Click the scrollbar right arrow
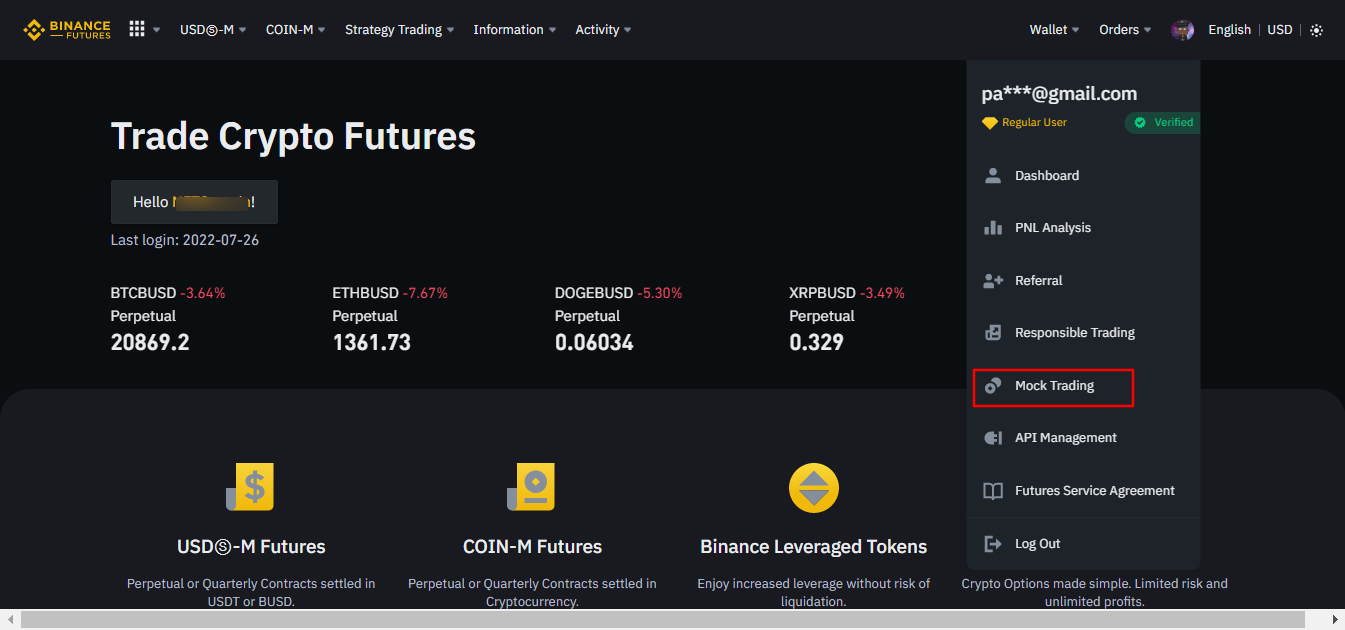 click(1336, 620)
